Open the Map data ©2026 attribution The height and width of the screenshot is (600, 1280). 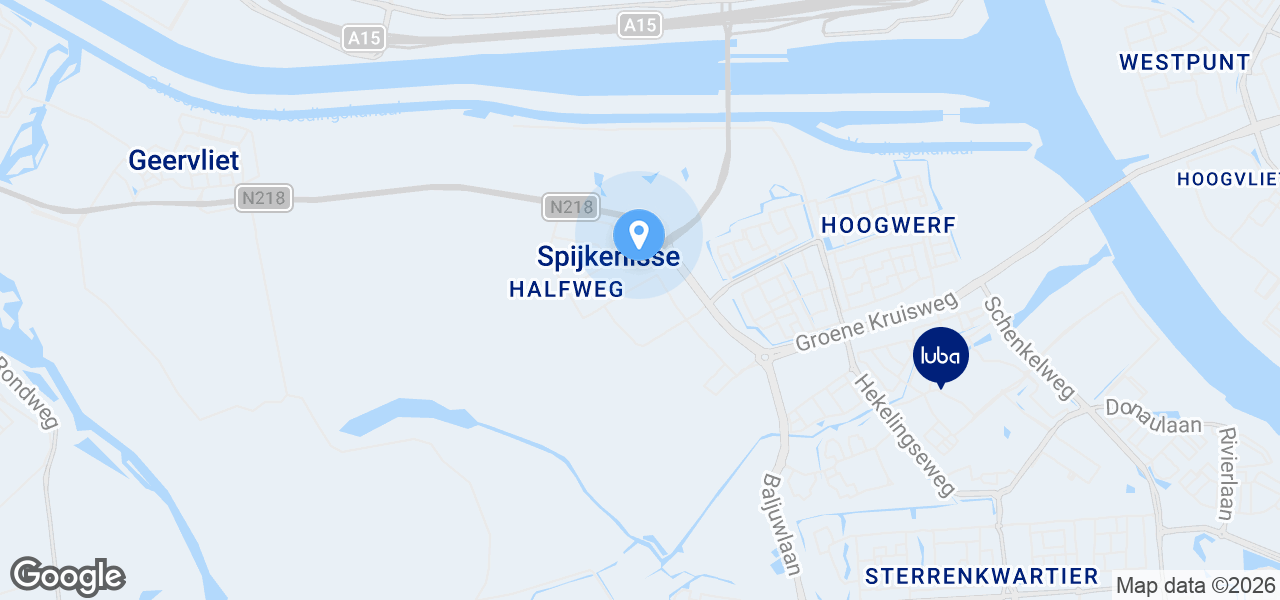(x=1196, y=586)
